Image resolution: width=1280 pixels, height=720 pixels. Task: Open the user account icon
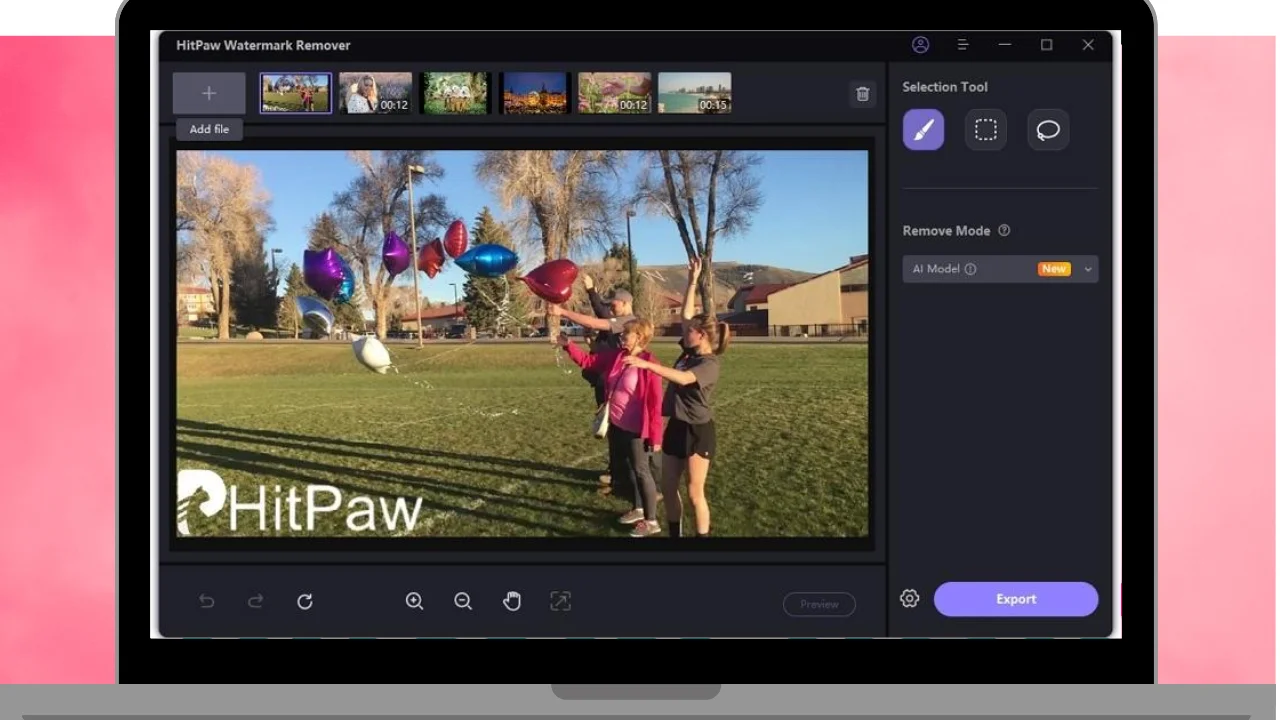tap(921, 45)
